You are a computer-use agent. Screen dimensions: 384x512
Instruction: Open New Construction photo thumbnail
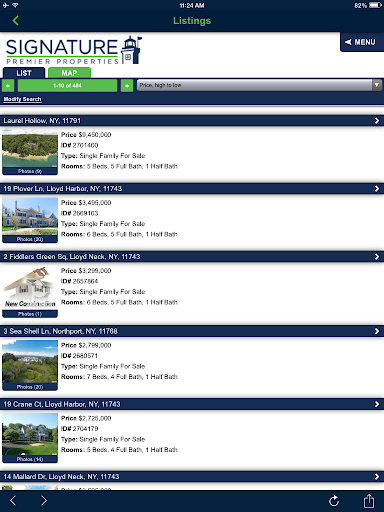pos(30,291)
